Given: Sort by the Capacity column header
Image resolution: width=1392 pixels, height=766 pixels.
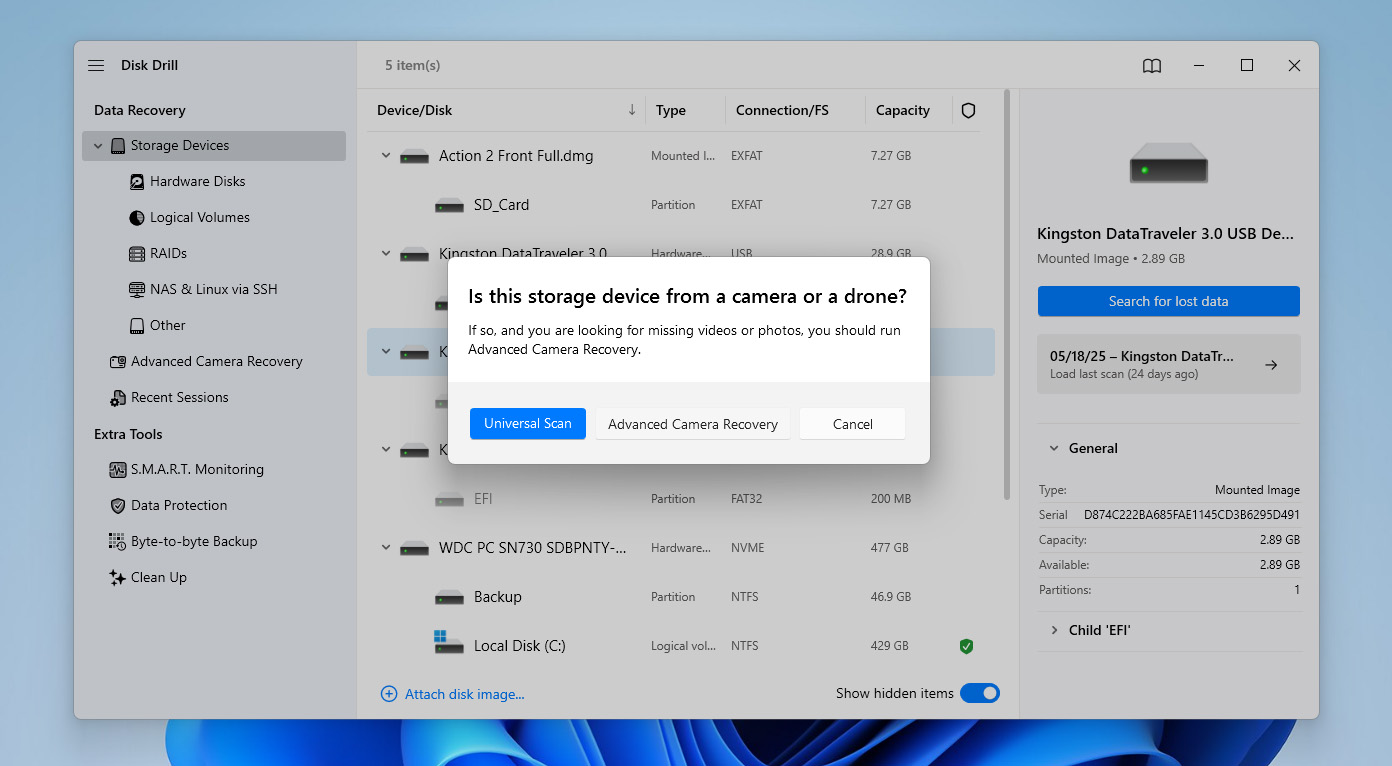Looking at the screenshot, I should click(x=903, y=110).
